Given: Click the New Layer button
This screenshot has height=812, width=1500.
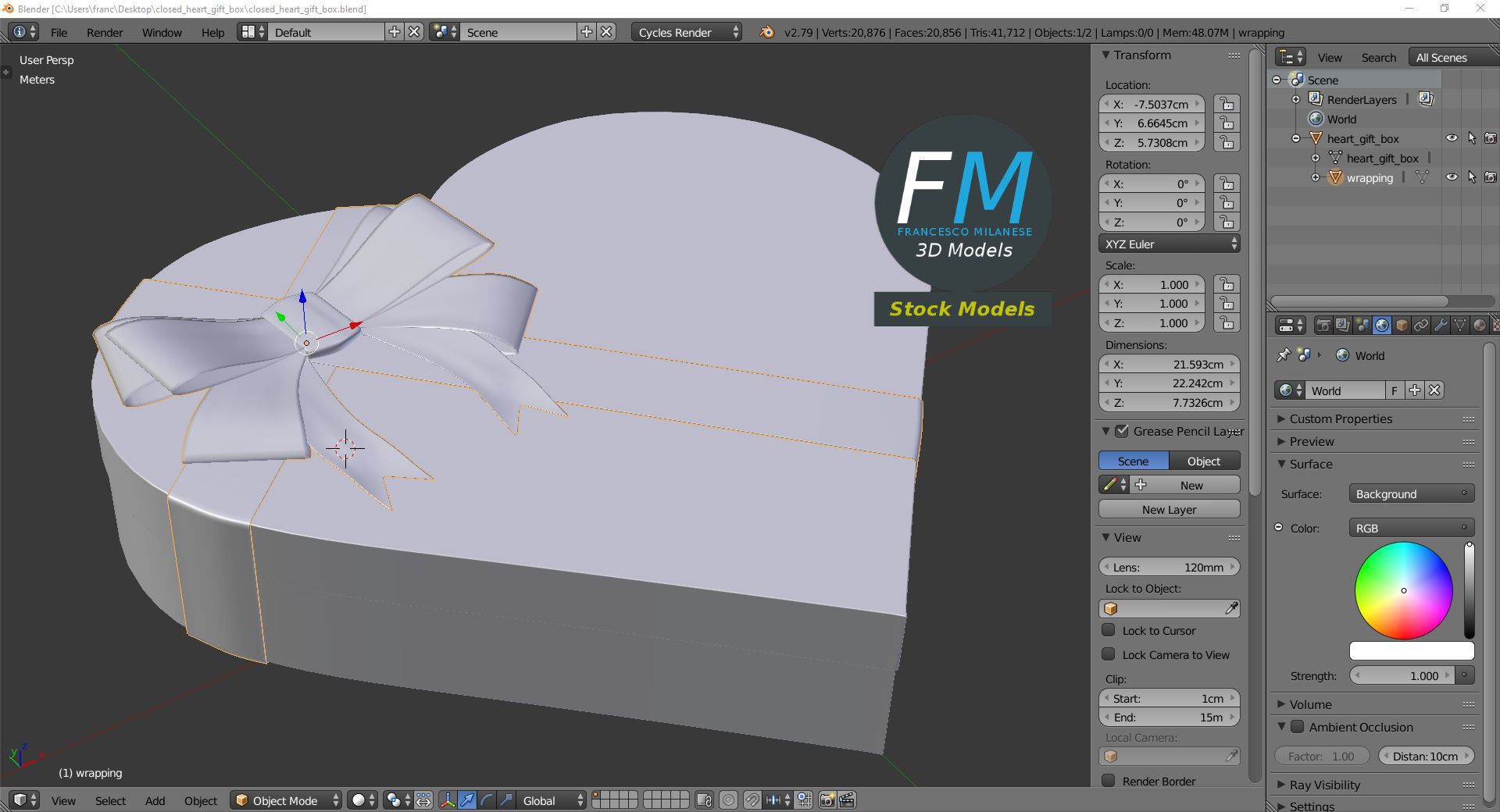Looking at the screenshot, I should point(1169,510).
